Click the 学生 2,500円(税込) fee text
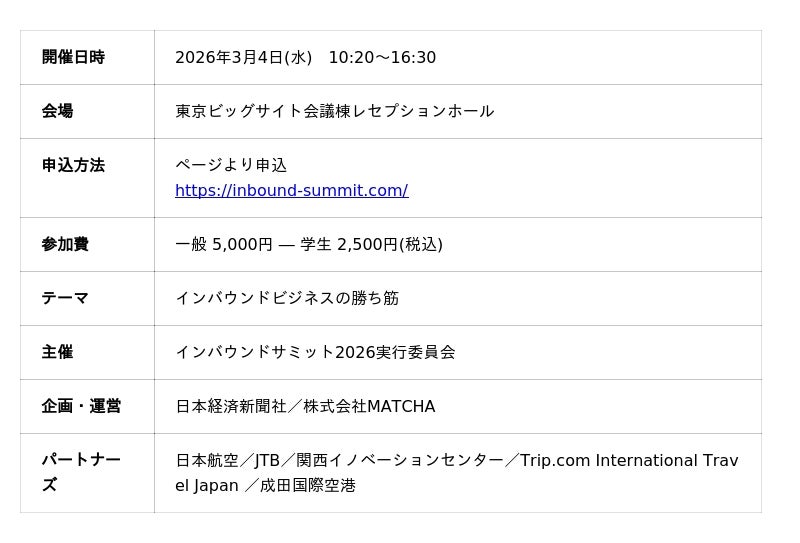800x543 pixels. click(371, 244)
